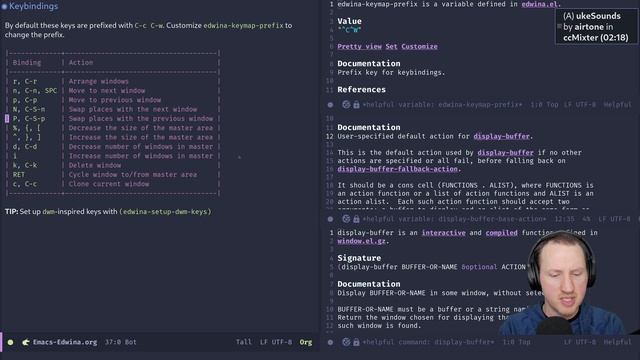Click the 'Increase number of windows in master' cell
The width and height of the screenshot is (640, 360).
[141, 156]
